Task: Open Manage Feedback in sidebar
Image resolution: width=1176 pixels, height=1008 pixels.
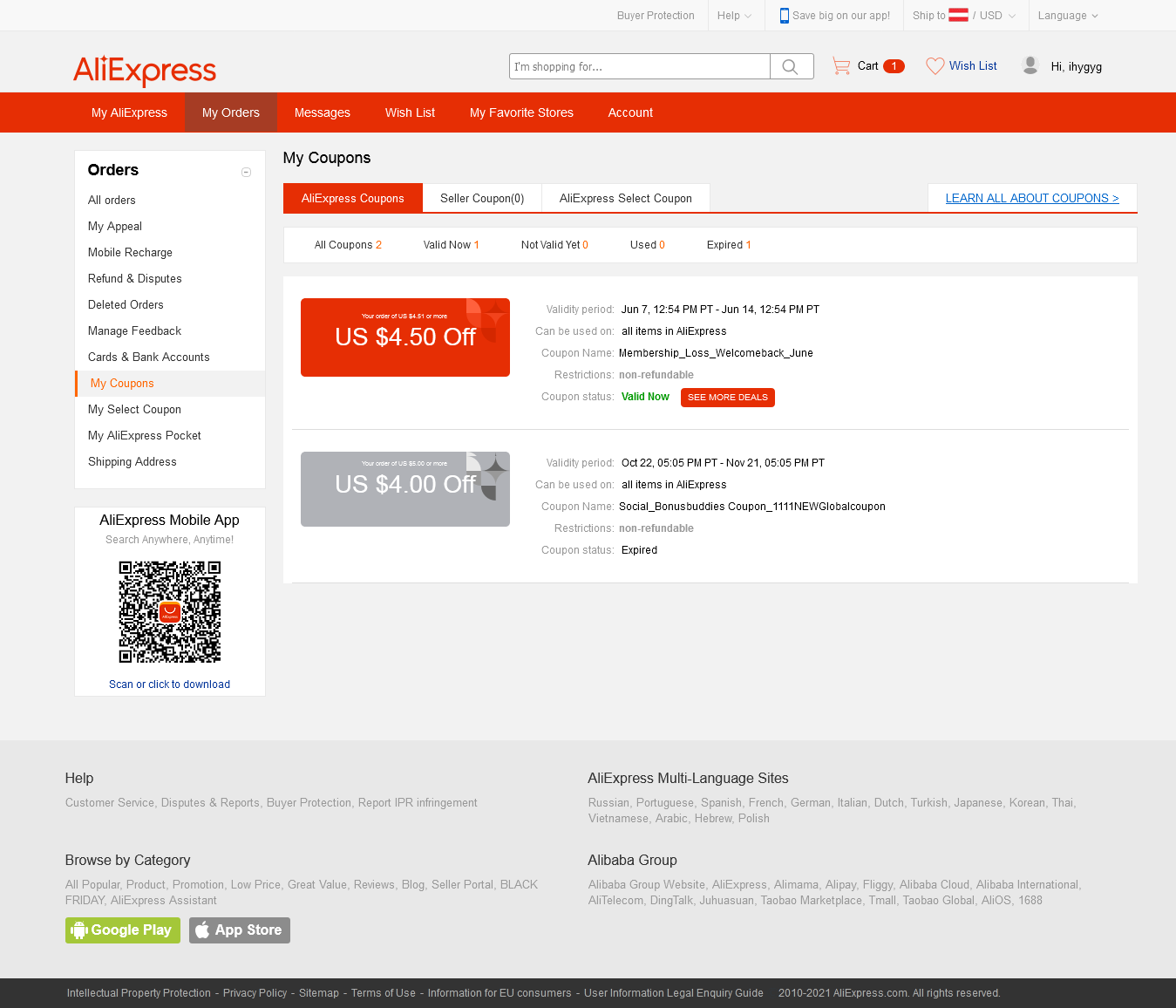Action: coord(134,330)
